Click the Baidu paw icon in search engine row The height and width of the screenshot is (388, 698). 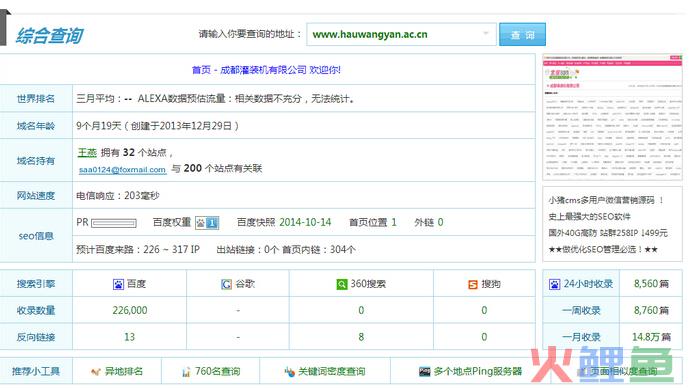118,284
